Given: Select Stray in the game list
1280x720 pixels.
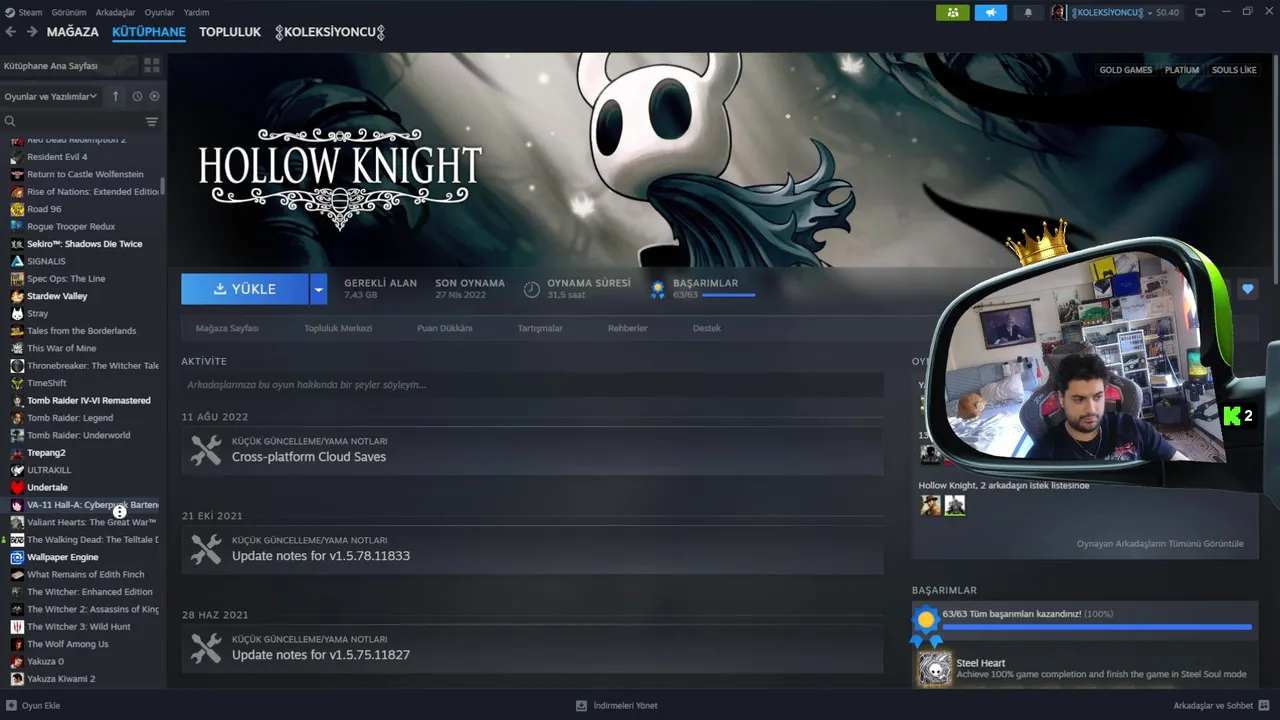Looking at the screenshot, I should [x=37, y=313].
